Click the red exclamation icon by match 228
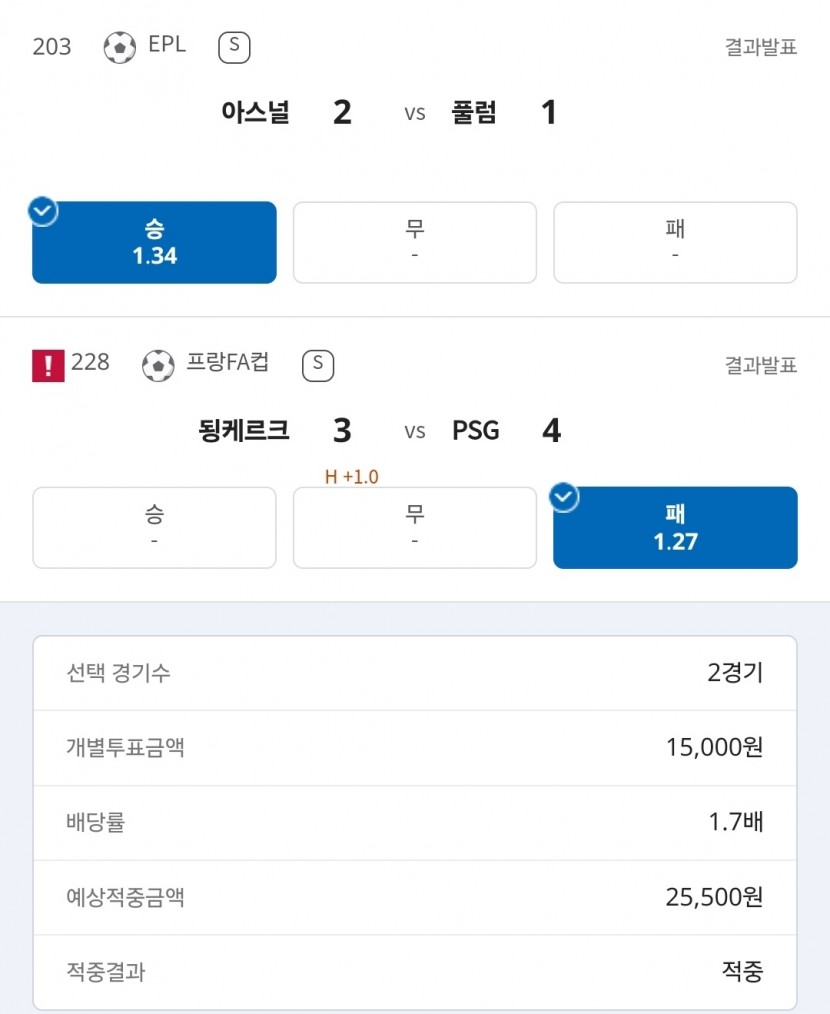The image size is (830, 1014). (49, 365)
